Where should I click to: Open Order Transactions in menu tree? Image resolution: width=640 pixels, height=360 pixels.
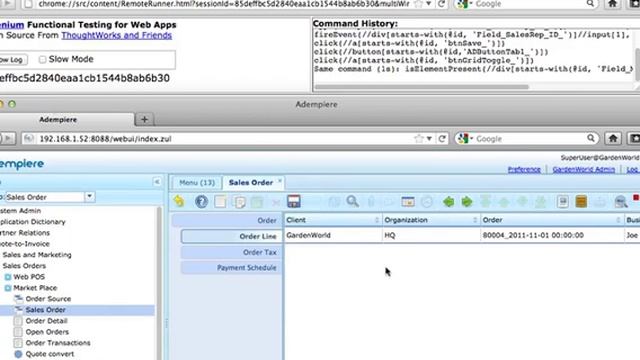pyautogui.click(x=58, y=343)
